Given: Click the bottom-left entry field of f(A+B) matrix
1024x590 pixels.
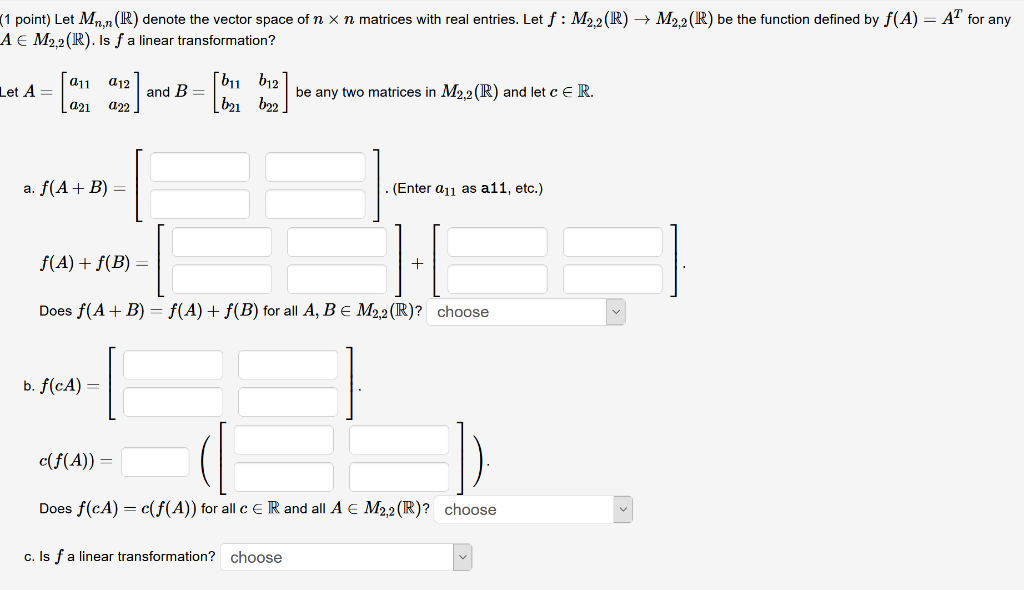Looking at the screenshot, I should coord(199,203).
